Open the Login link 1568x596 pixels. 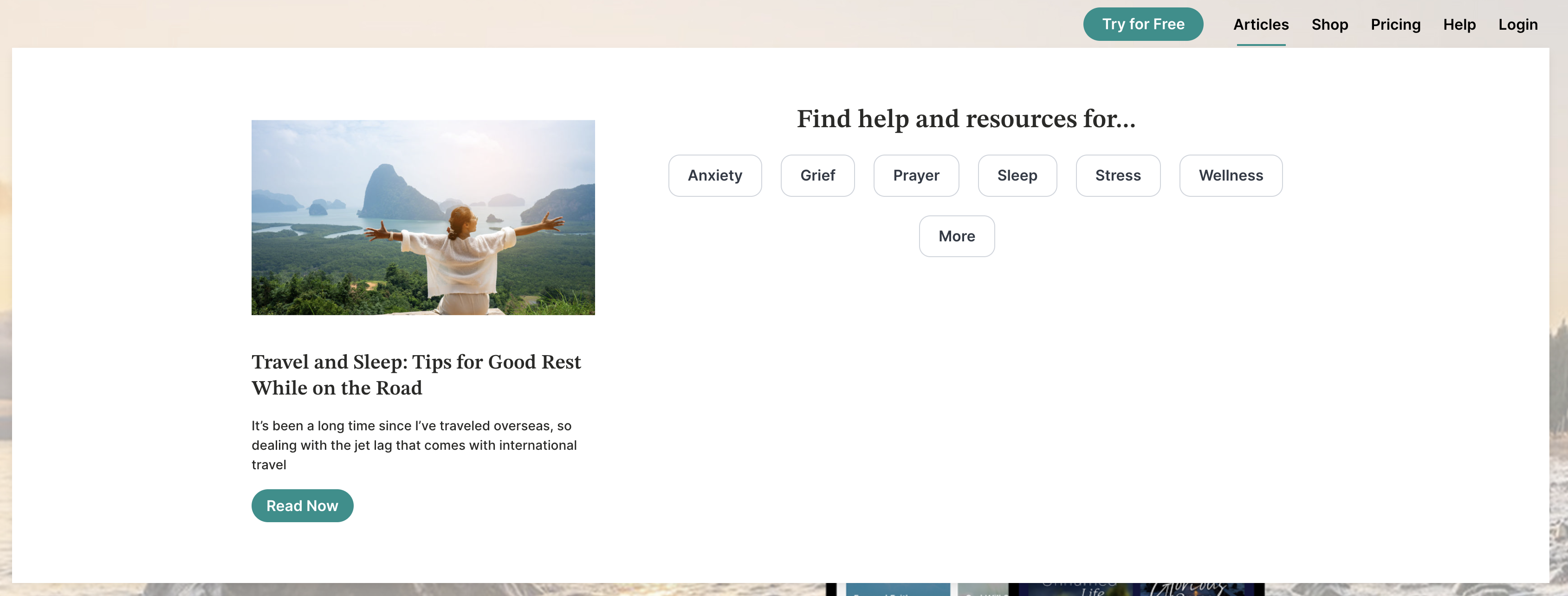coord(1517,24)
